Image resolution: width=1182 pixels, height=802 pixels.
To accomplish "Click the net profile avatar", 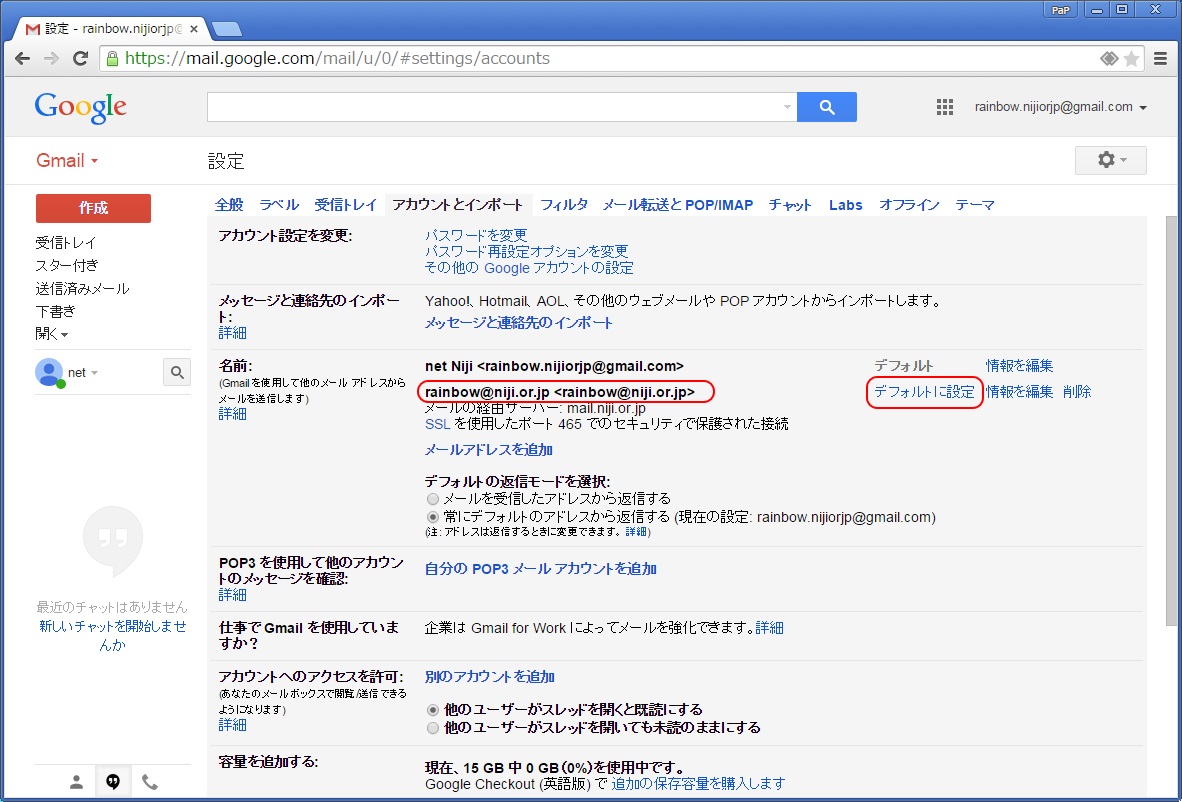I will (x=49, y=372).
